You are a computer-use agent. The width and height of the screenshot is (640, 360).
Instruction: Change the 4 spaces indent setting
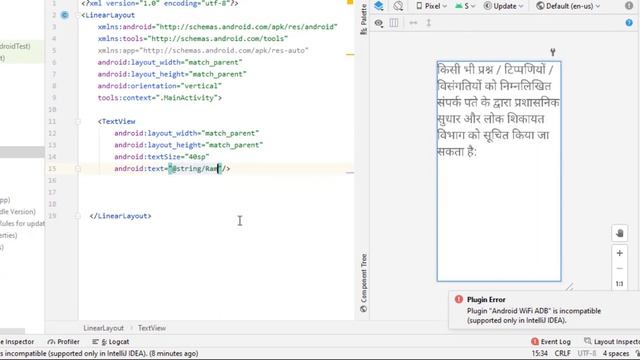616,353
